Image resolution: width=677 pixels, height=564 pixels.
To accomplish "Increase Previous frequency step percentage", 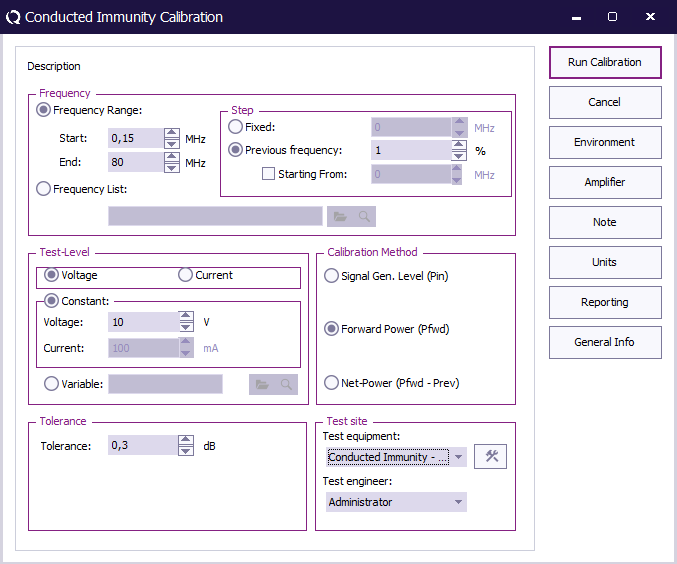I will 459,145.
